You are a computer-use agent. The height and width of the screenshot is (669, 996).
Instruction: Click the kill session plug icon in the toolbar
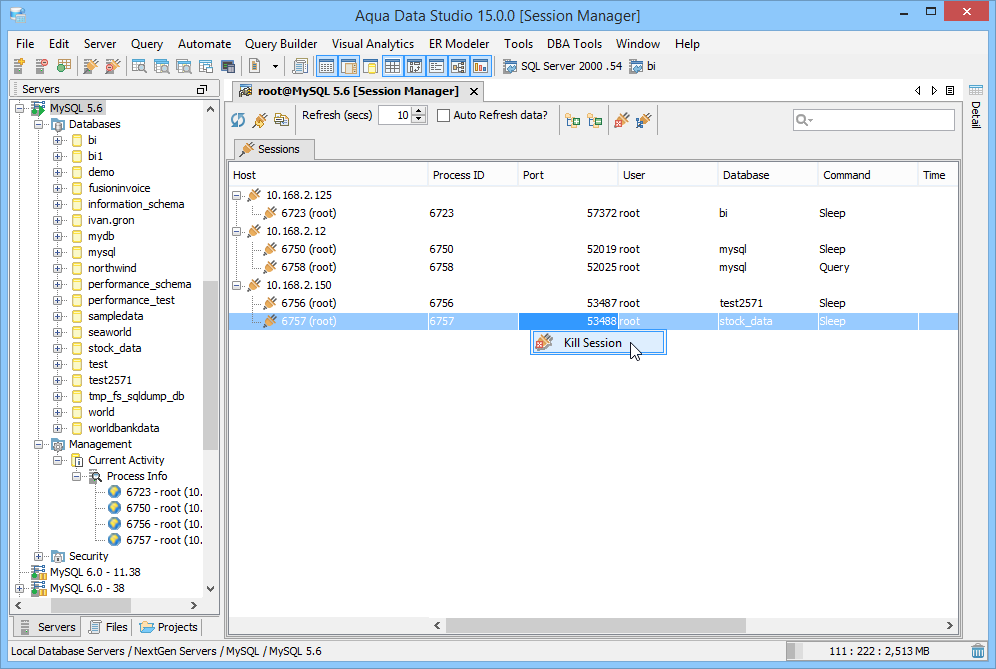(x=622, y=119)
